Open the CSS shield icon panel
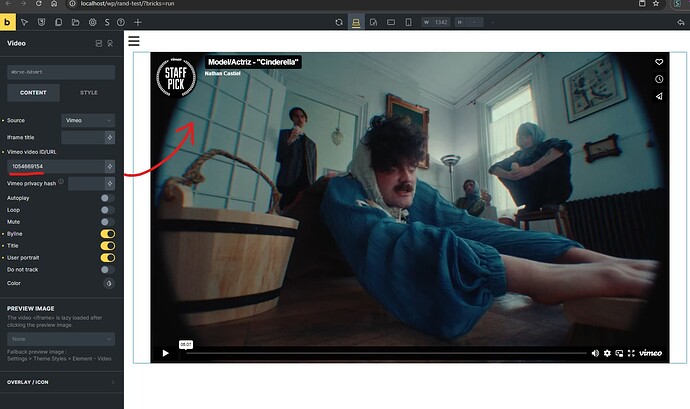Image resolution: width=690 pixels, height=409 pixels. click(41, 22)
